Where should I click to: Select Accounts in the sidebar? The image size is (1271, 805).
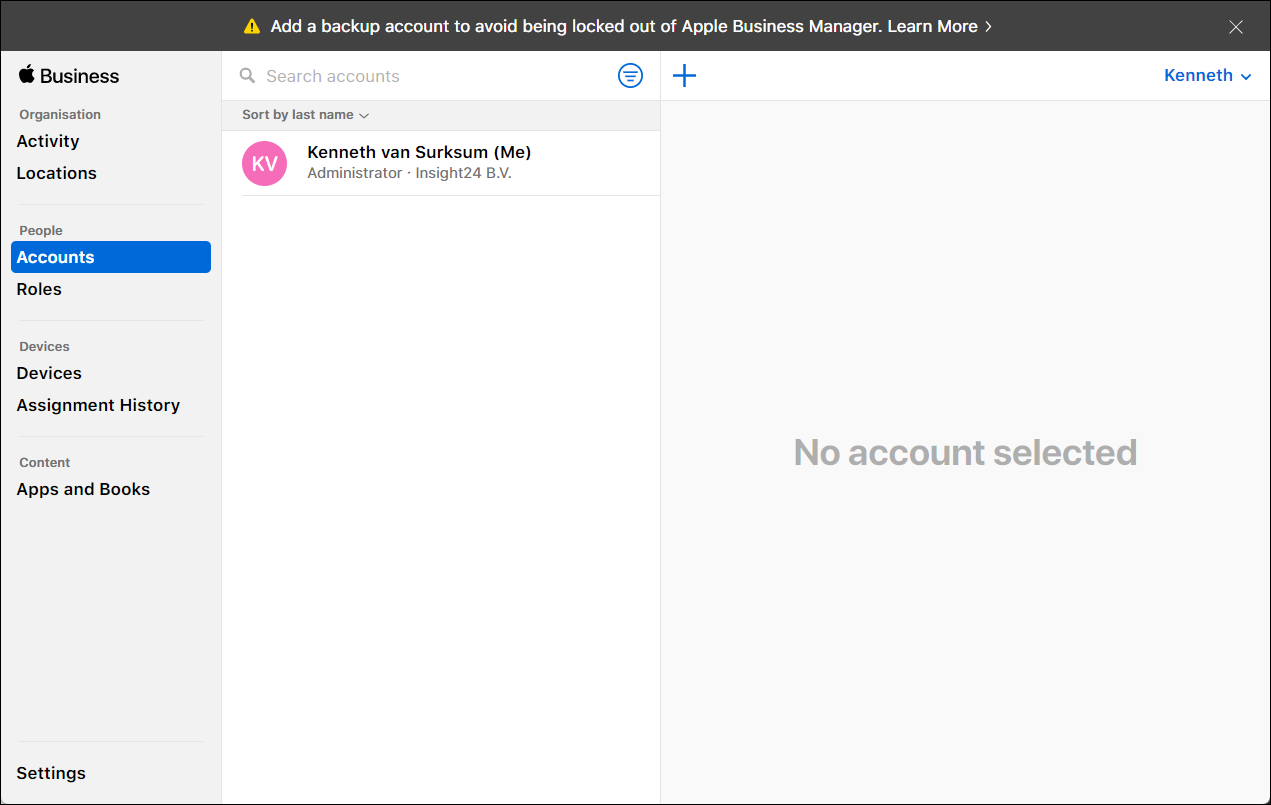pyautogui.click(x=56, y=257)
